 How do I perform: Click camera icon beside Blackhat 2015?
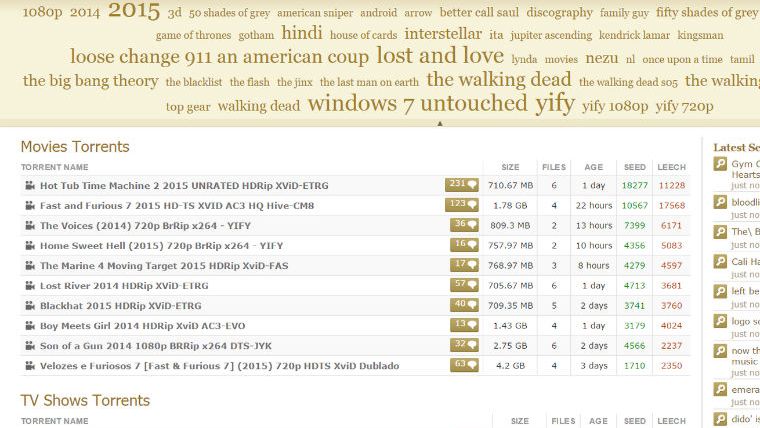click(30, 305)
